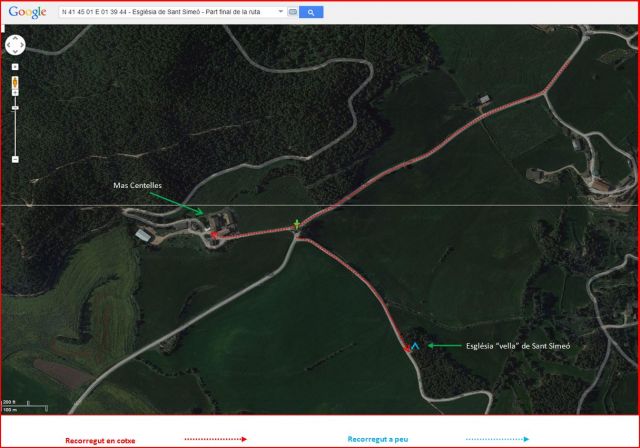Click the blue church marker near Sant Simeó
This screenshot has height=448, width=640.
tap(415, 346)
